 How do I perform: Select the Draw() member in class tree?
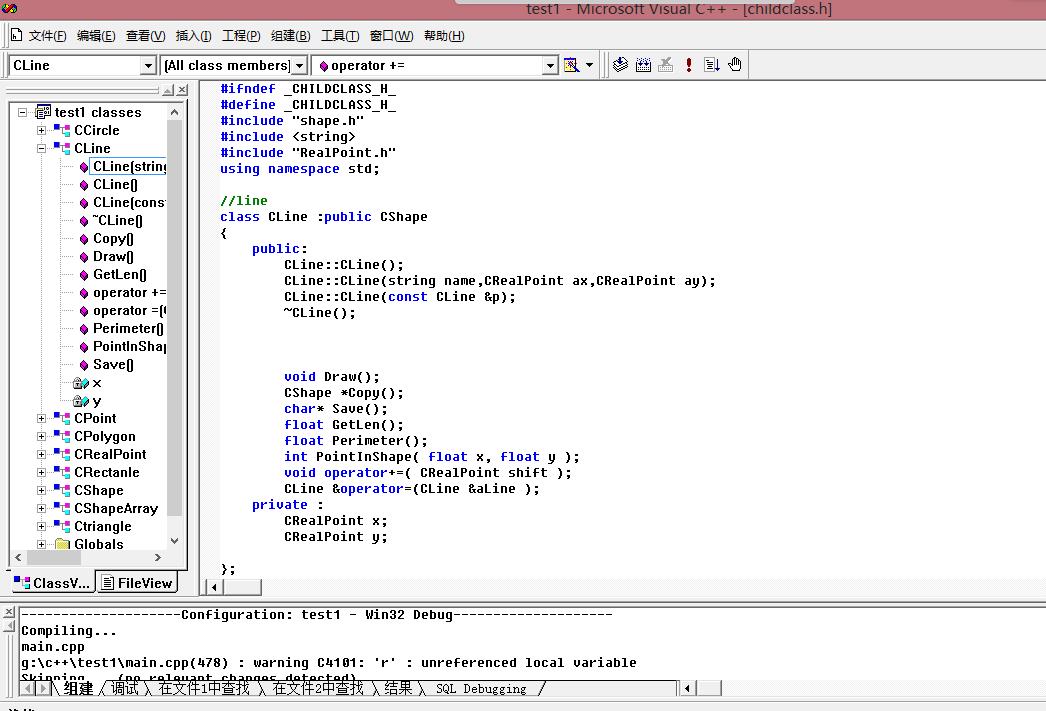113,256
